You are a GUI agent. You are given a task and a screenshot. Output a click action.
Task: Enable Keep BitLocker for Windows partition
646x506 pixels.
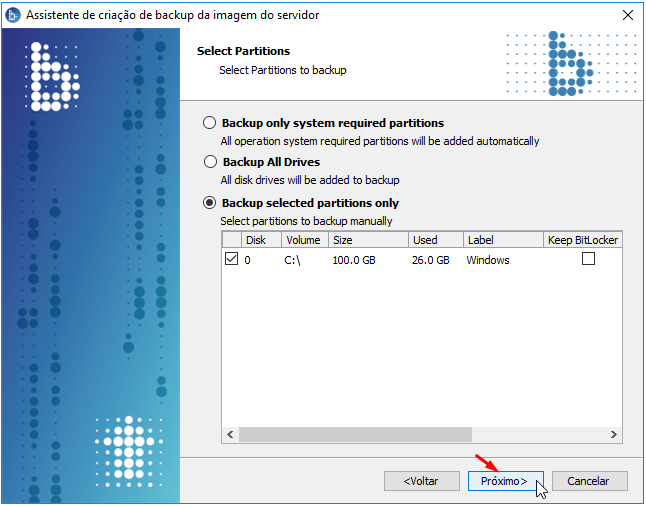[588, 259]
